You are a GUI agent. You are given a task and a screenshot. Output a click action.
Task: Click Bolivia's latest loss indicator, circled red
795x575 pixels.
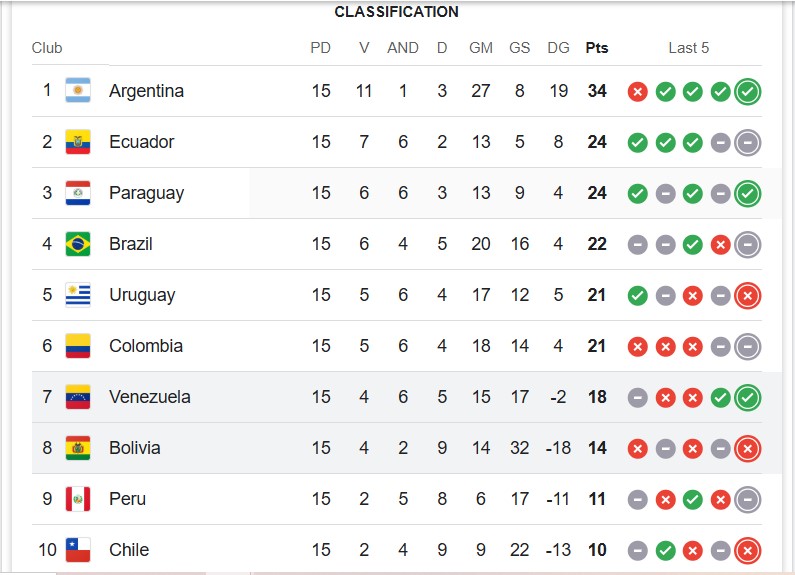748,449
